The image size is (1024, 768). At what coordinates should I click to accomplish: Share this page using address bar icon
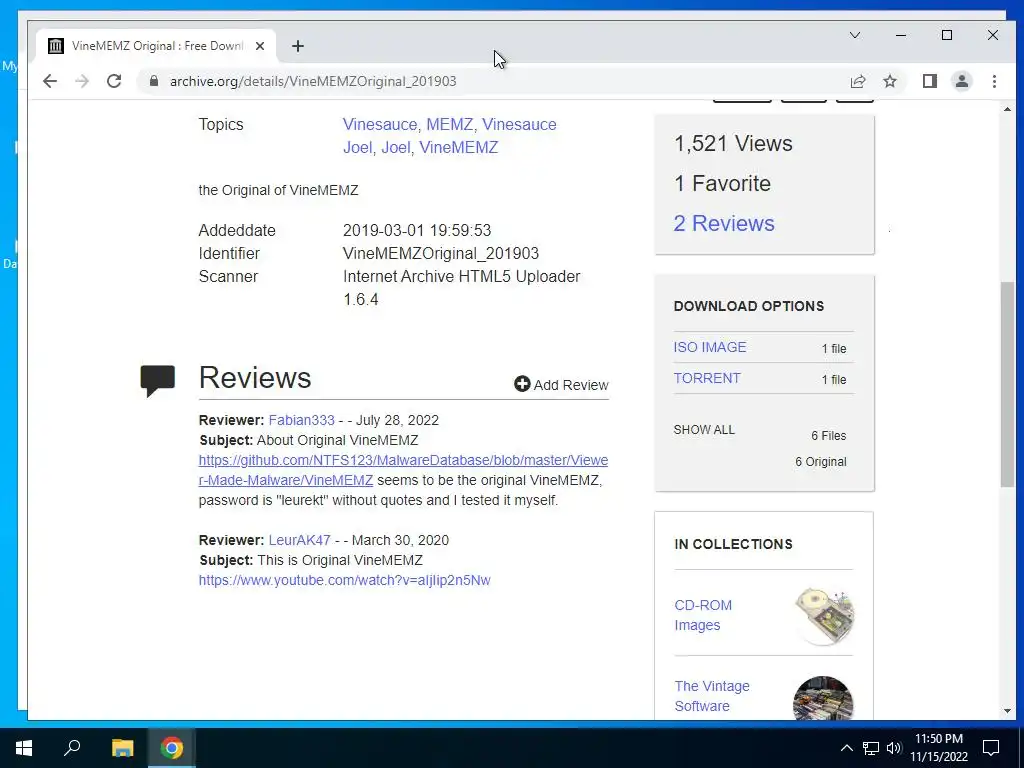tap(857, 81)
